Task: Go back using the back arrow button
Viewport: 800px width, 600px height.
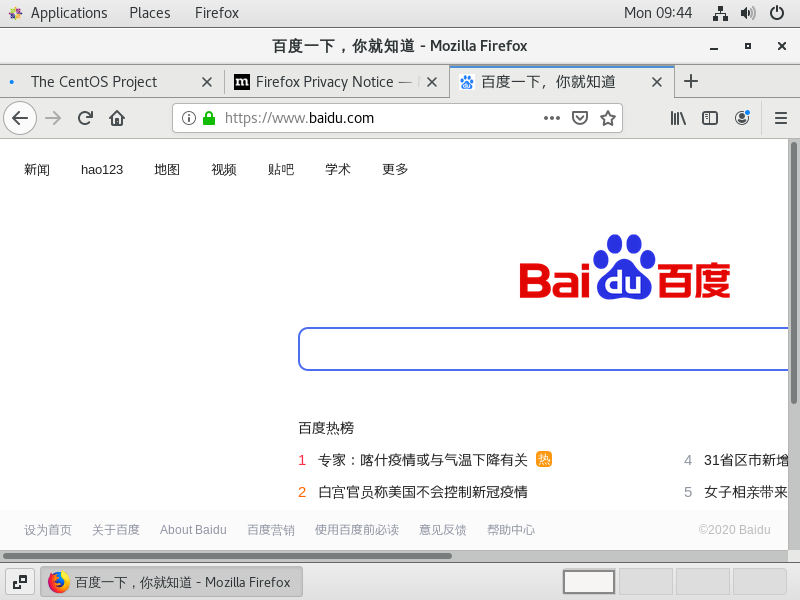Action: click(20, 118)
